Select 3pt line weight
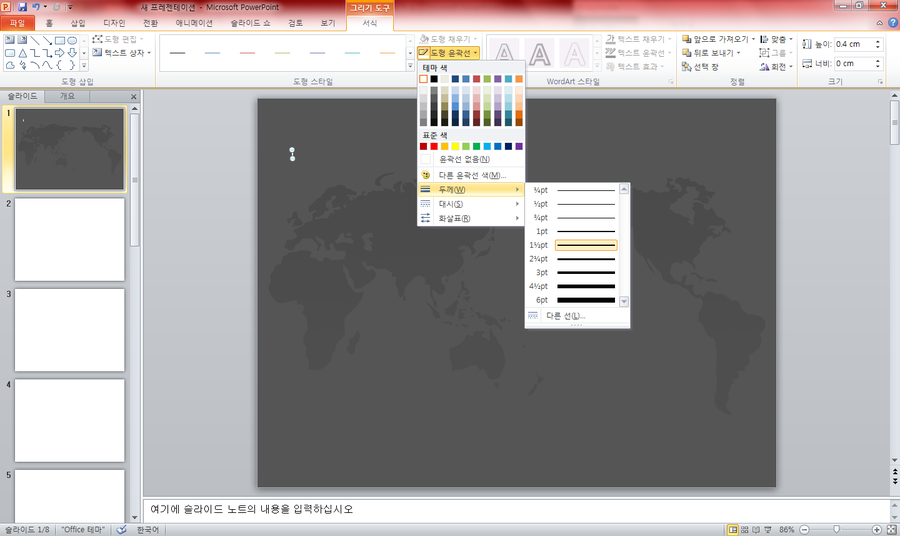 point(572,273)
